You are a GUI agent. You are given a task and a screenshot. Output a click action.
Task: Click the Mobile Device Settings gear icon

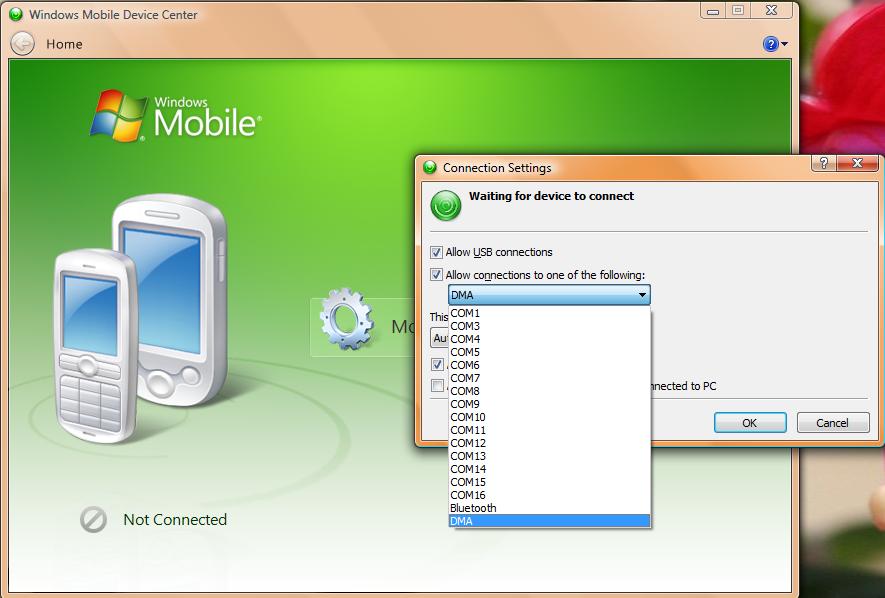pyautogui.click(x=346, y=319)
